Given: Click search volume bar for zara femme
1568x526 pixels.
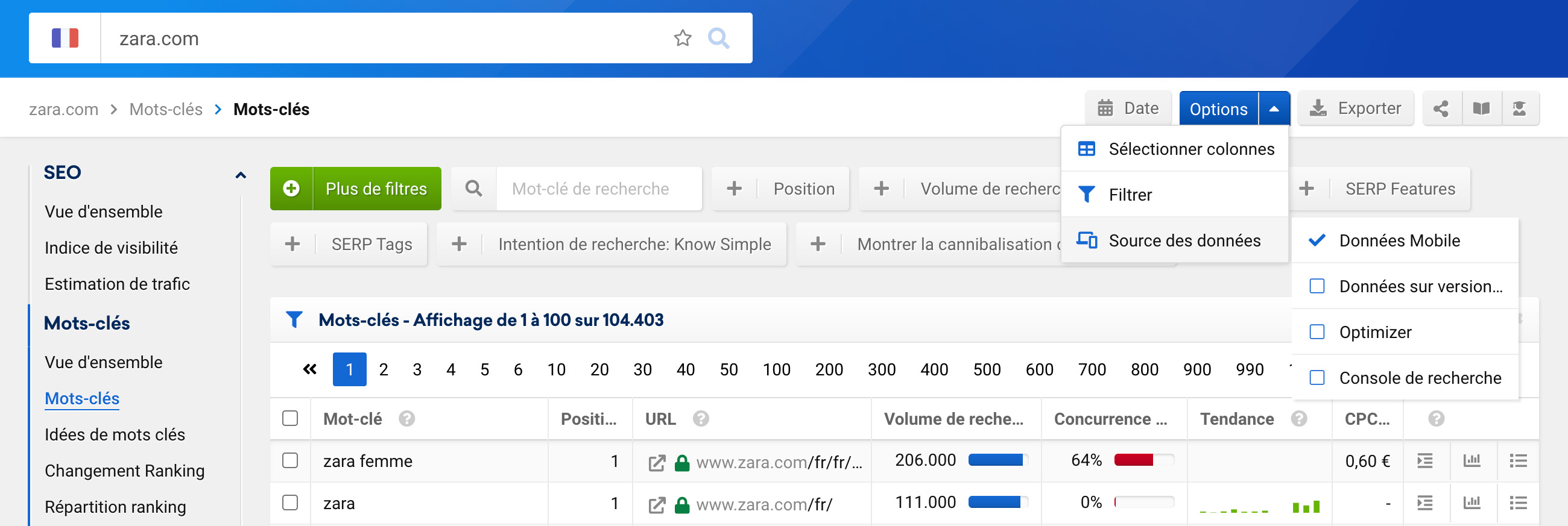Looking at the screenshot, I should [997, 460].
